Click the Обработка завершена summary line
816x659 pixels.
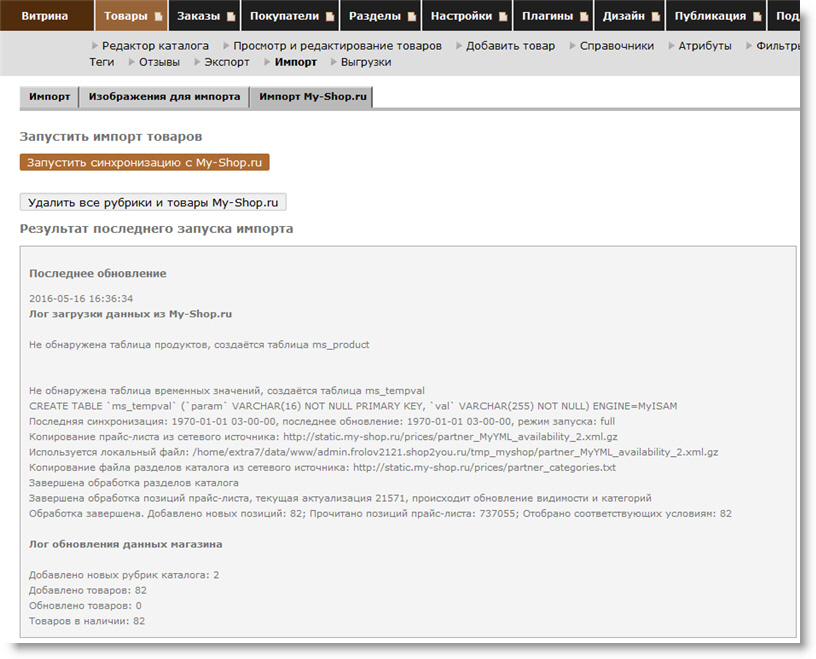coord(380,513)
